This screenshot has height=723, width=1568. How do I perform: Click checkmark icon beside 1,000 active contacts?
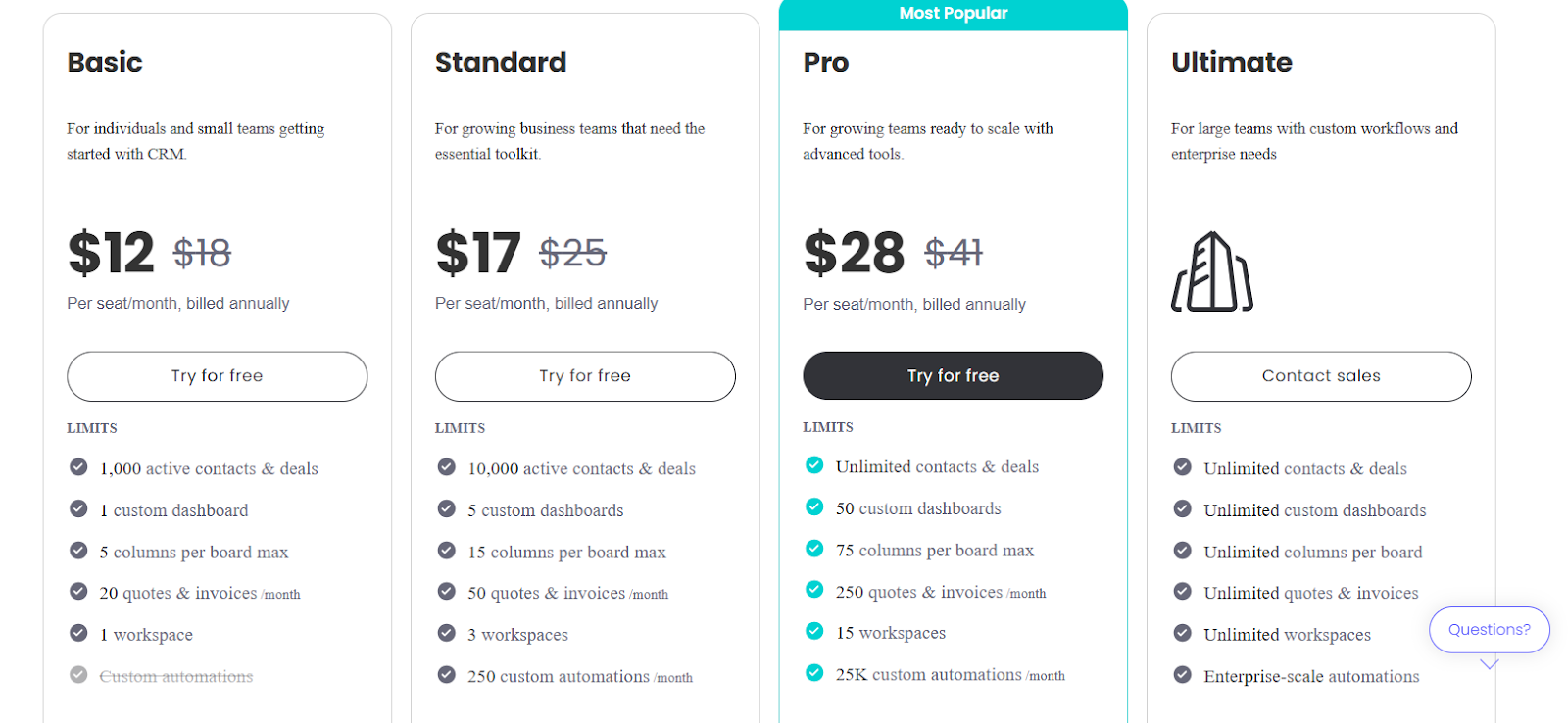(78, 467)
